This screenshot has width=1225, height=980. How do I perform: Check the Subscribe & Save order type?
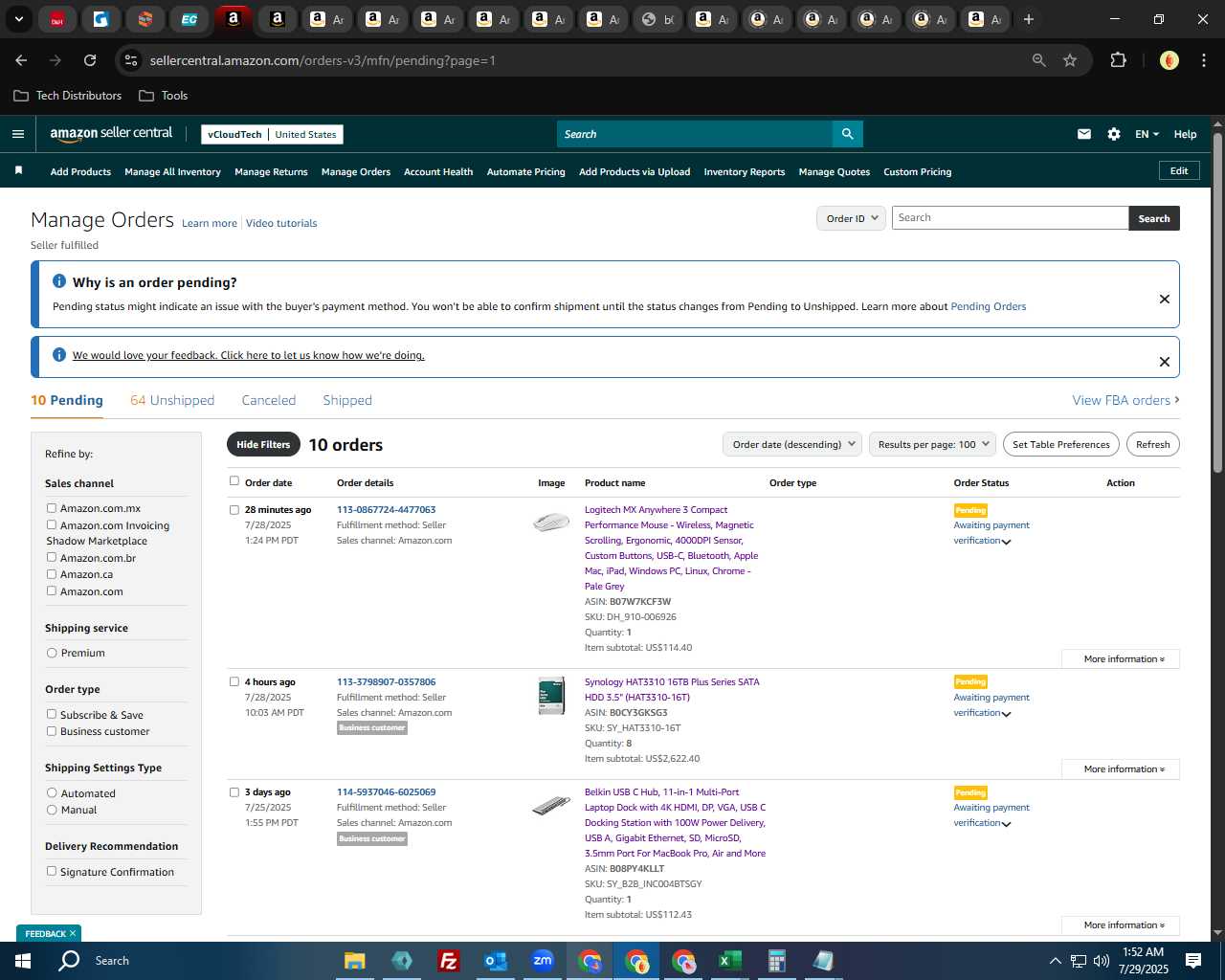pos(52,714)
